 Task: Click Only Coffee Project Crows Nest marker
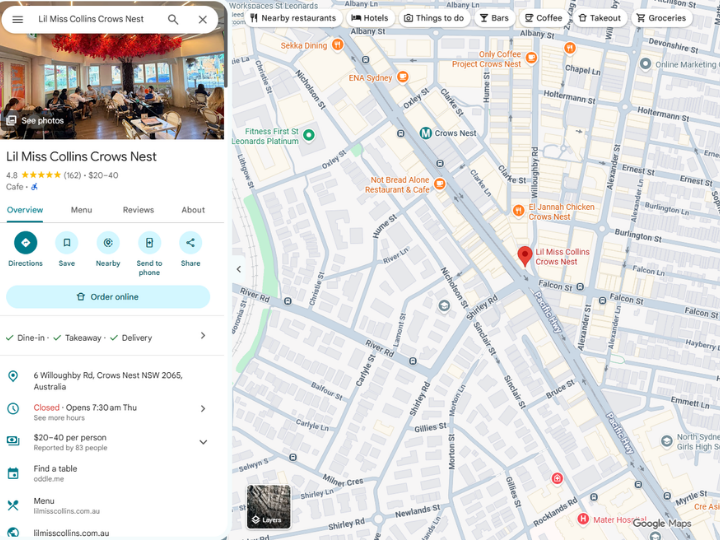[x=531, y=57]
